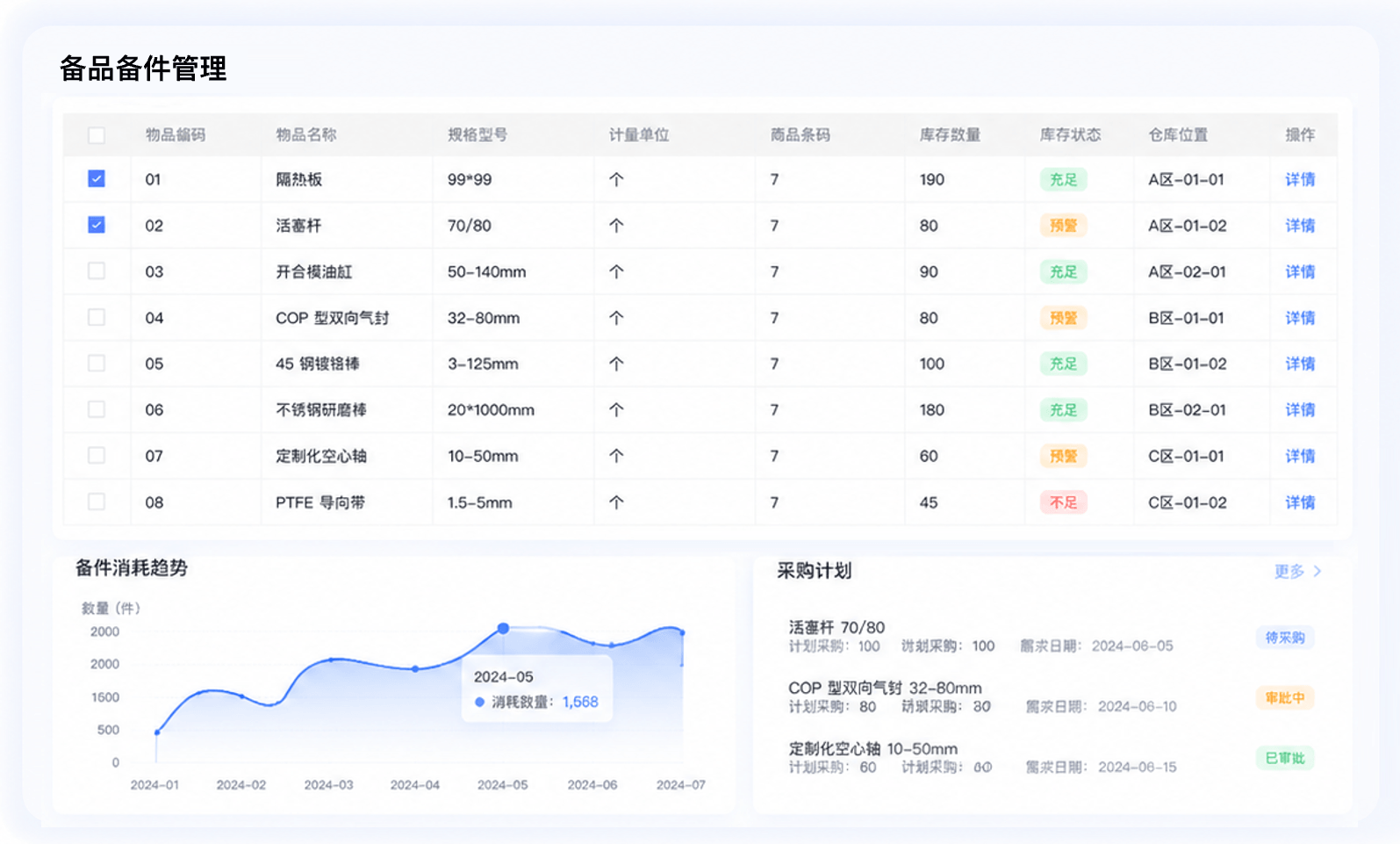
Task: Uncheck the checkbox for item 02 活塞杆
Action: tap(97, 225)
